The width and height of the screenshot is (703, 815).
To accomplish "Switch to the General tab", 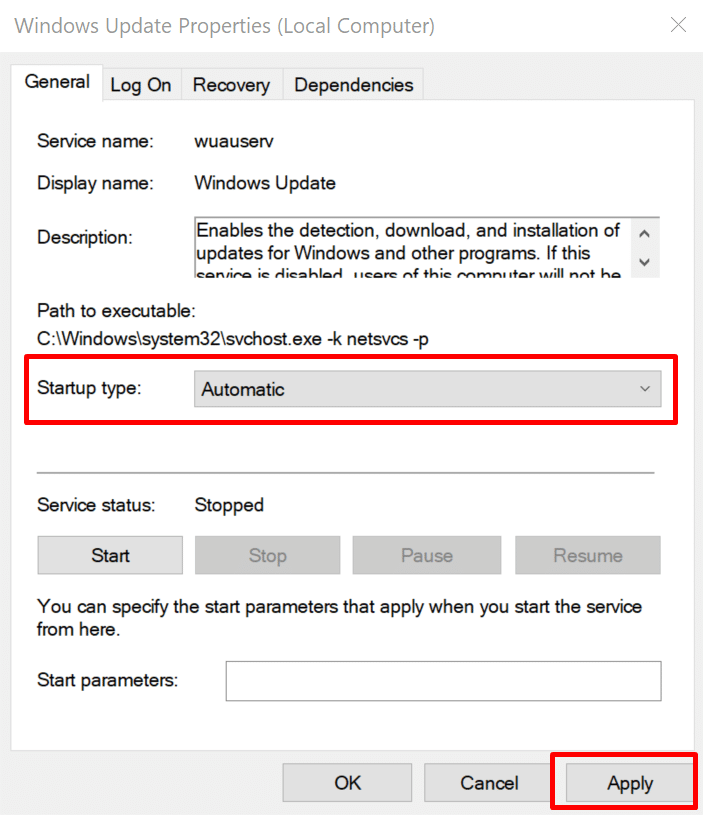I will (57, 83).
